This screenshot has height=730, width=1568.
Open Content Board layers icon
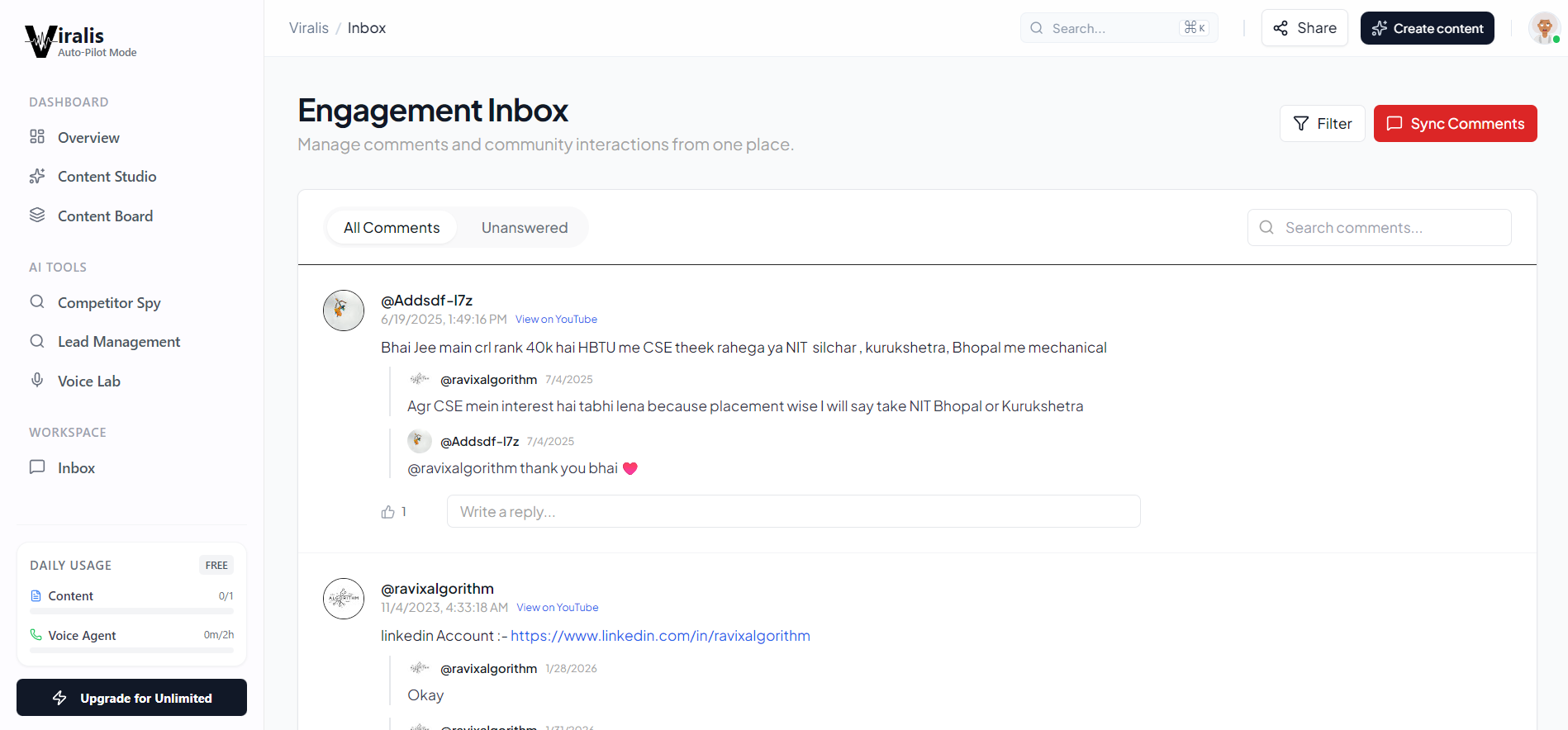pos(37,215)
